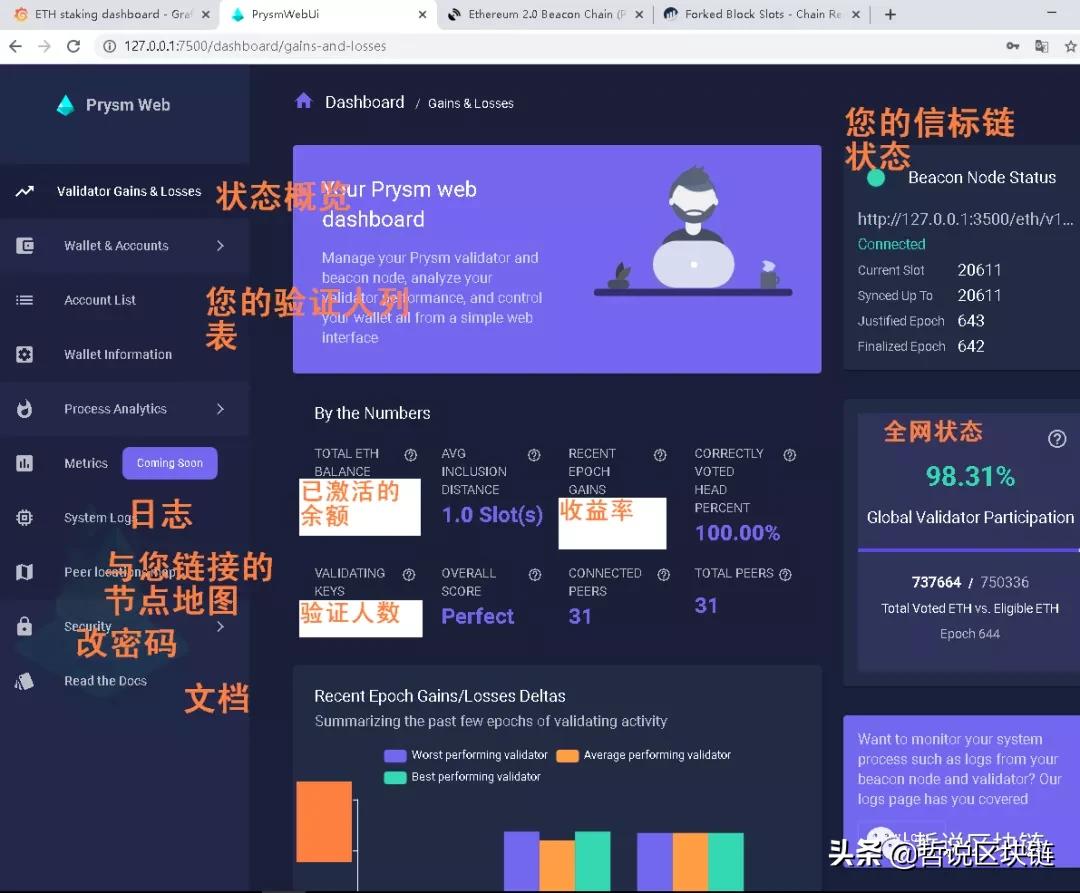The height and width of the screenshot is (893, 1080).
Task: Click the Justified Epoch value 643
Action: (970, 321)
